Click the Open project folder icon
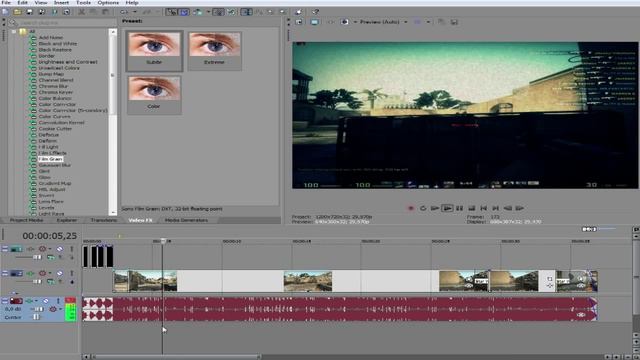The width and height of the screenshot is (640, 360). click(x=17, y=12)
